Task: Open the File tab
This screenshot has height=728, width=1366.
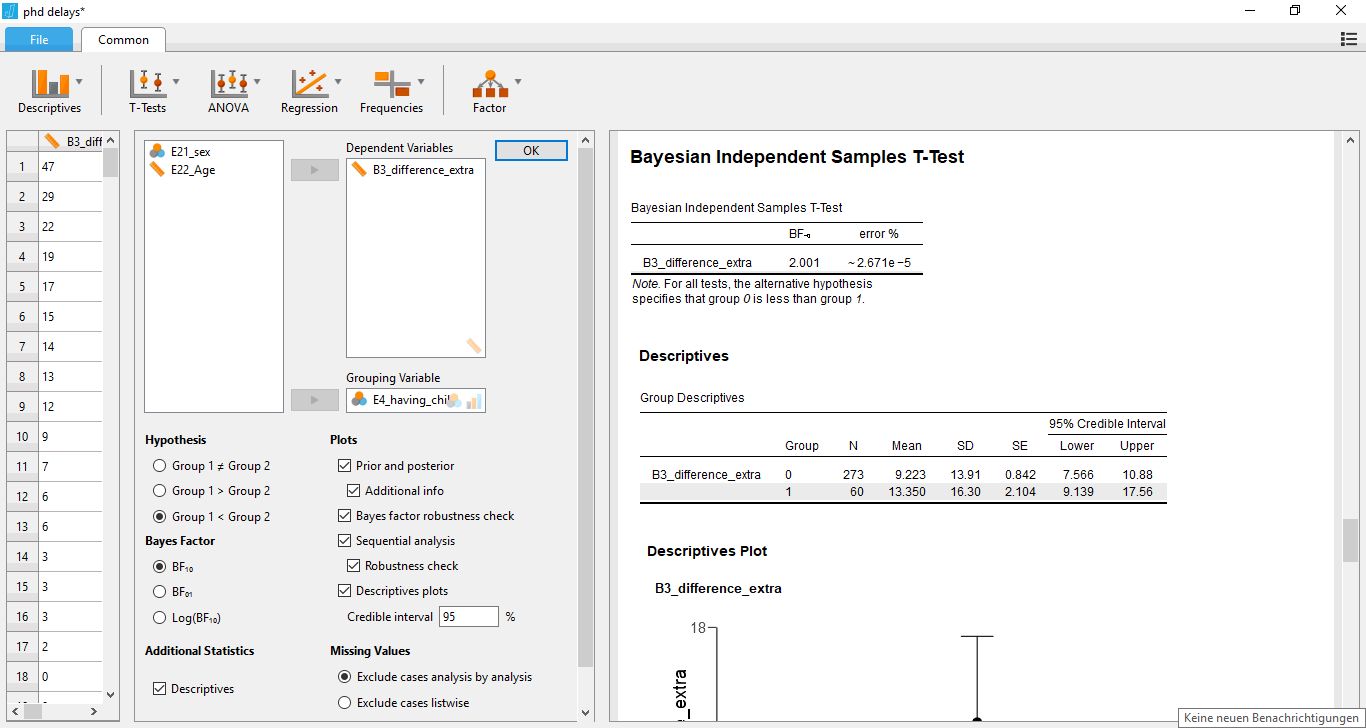Action: (39, 39)
